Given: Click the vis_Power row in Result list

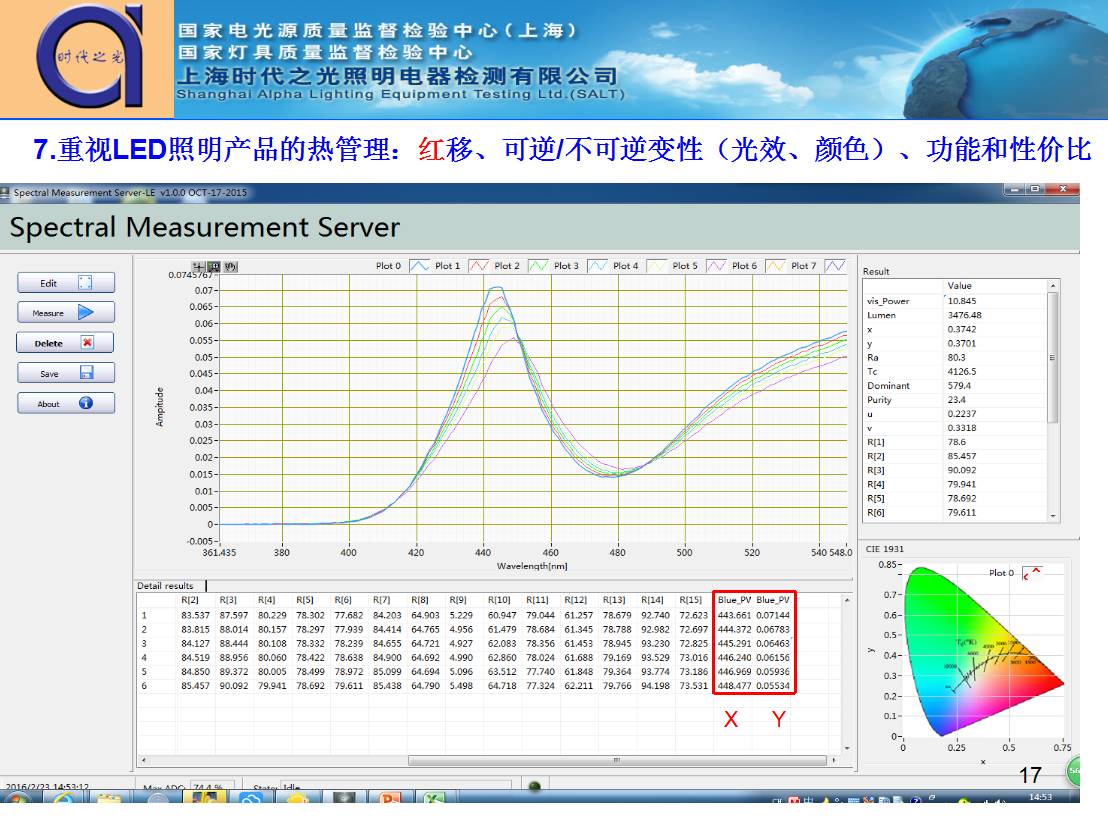Looking at the screenshot, I should pos(954,301).
